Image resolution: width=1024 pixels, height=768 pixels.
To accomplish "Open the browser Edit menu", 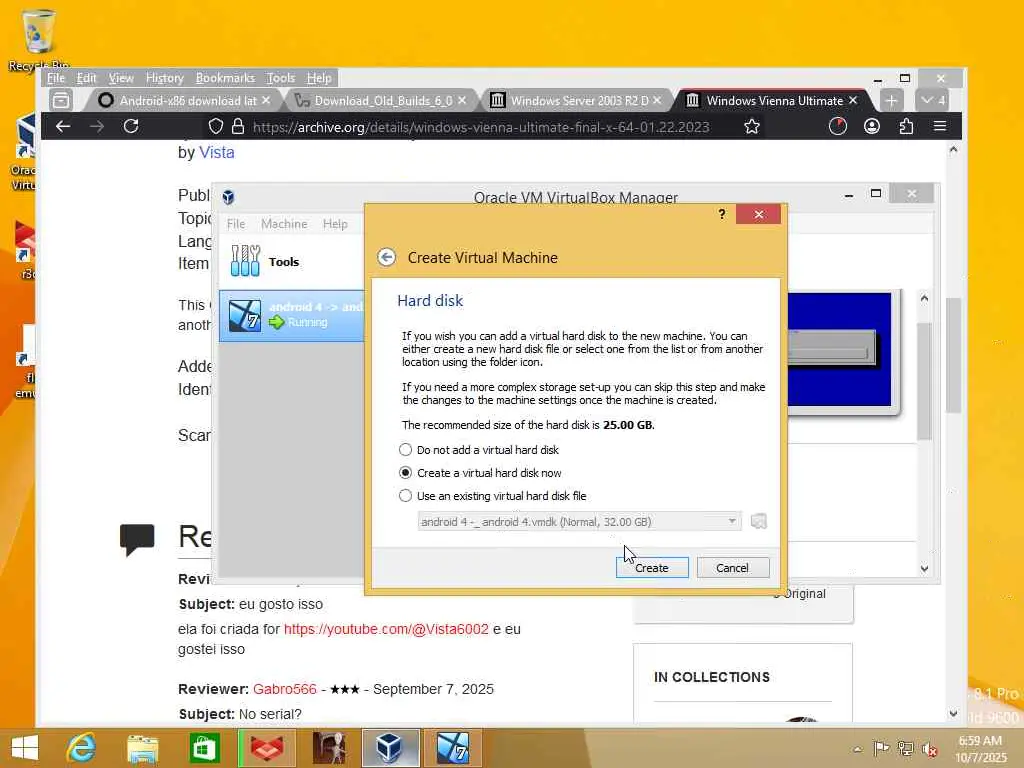I will (86, 78).
